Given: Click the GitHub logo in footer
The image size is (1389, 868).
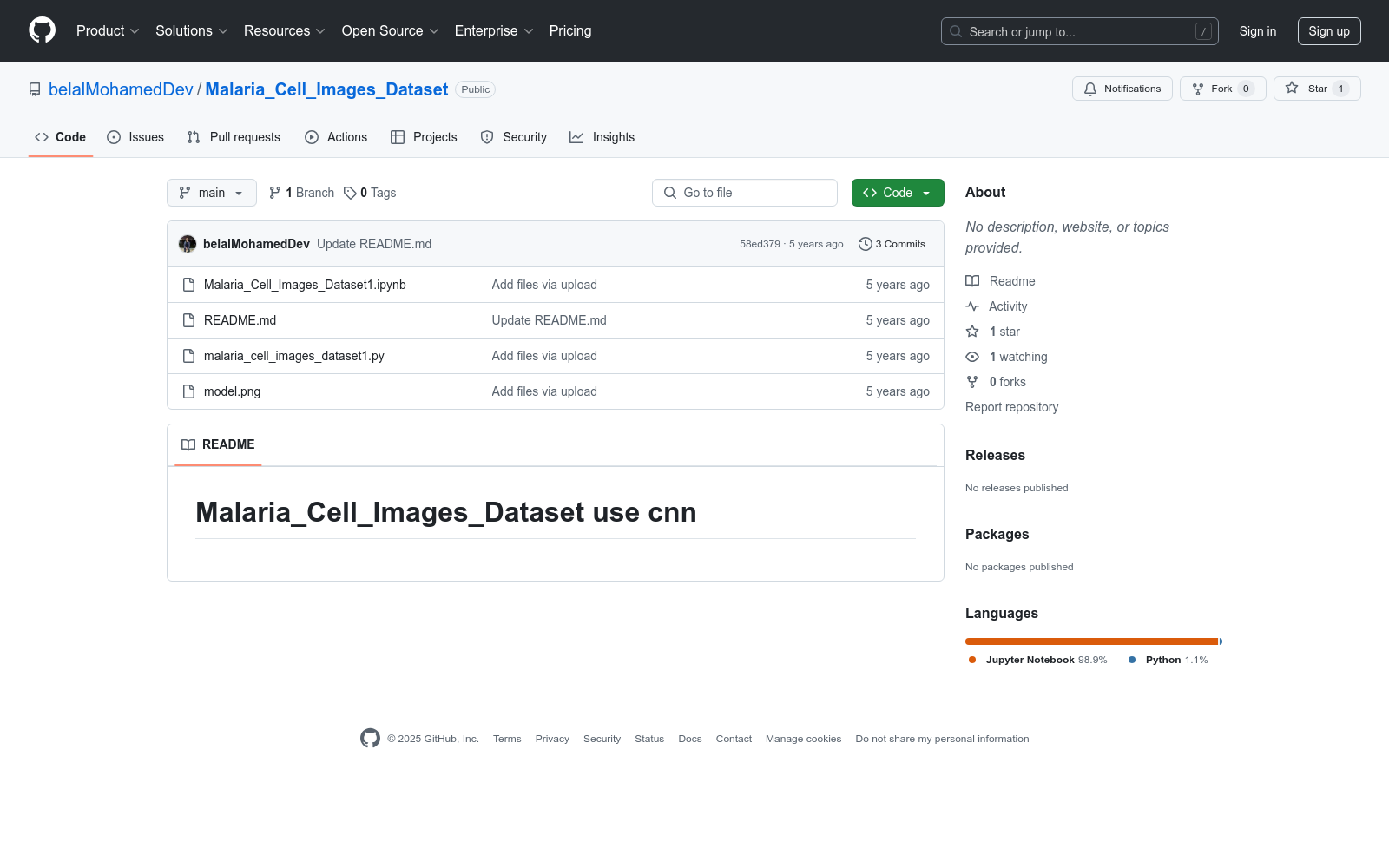Looking at the screenshot, I should pyautogui.click(x=370, y=738).
